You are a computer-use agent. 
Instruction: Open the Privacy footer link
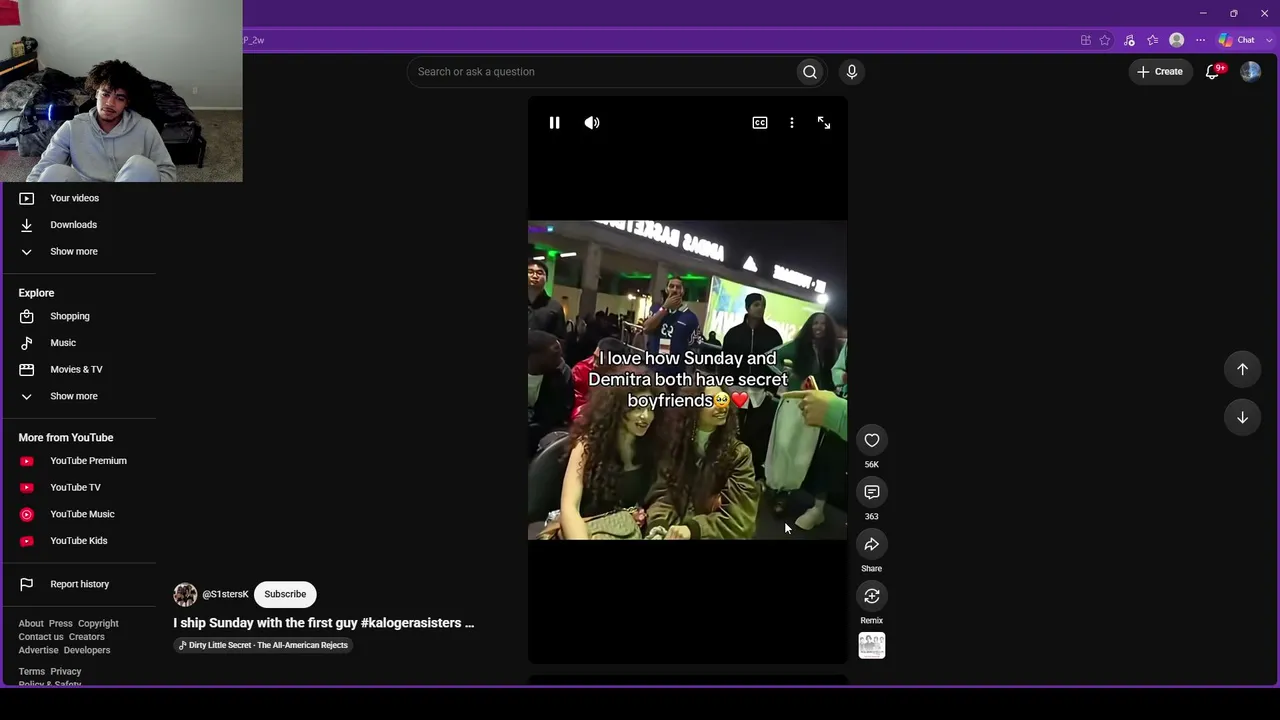(x=66, y=672)
